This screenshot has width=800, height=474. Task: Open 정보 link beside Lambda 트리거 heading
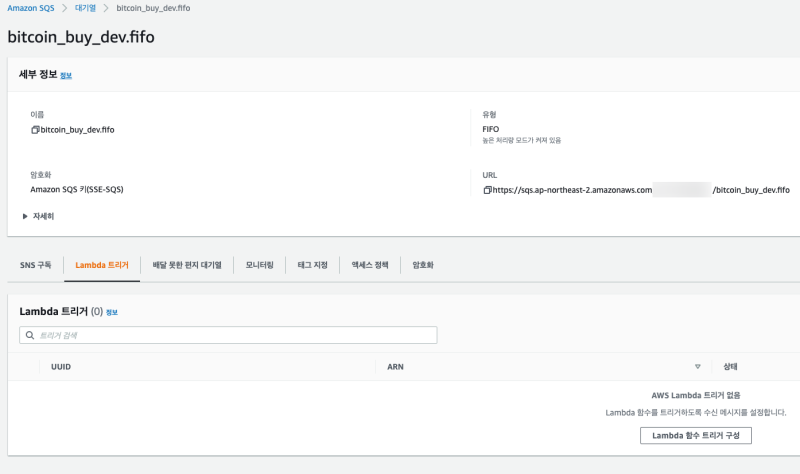(112, 313)
